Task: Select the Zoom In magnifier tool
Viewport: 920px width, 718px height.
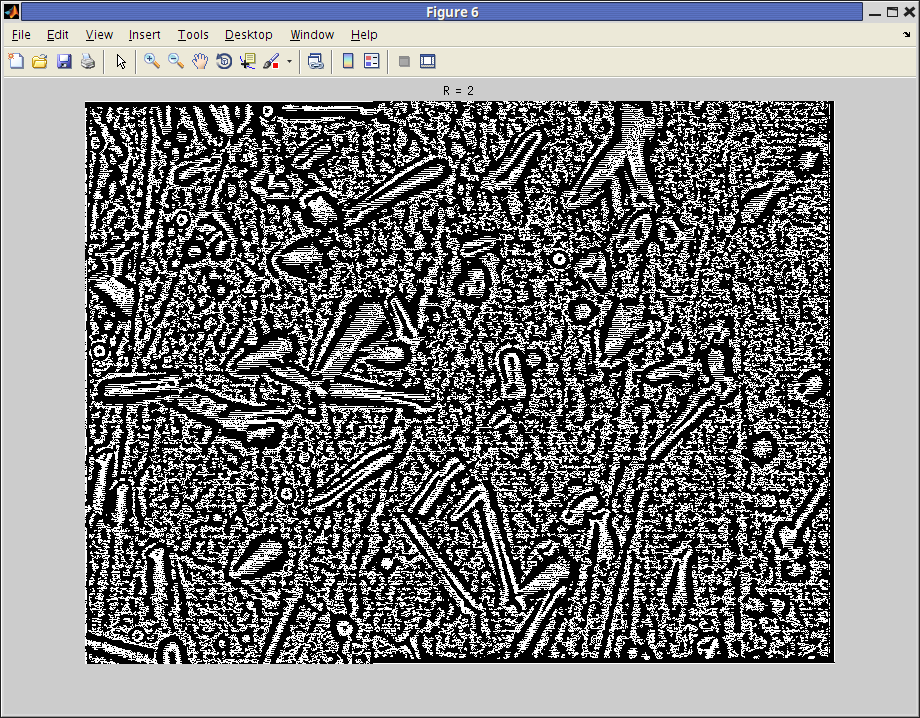Action: tap(152, 61)
